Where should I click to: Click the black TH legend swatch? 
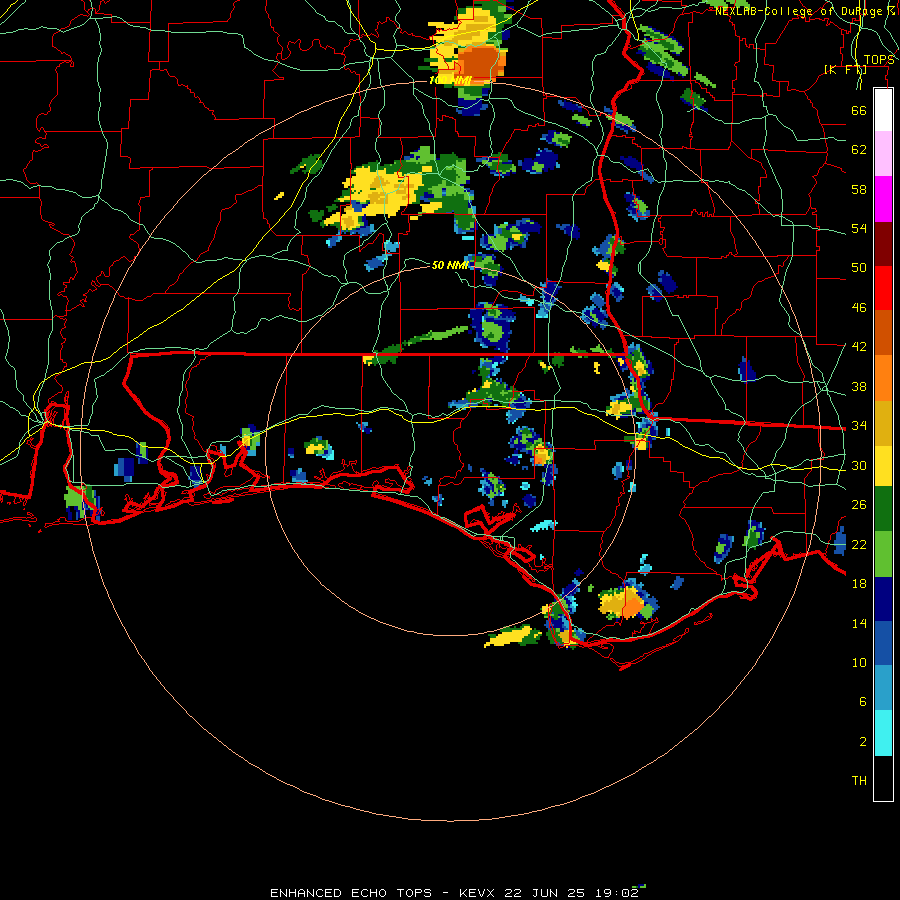(883, 778)
